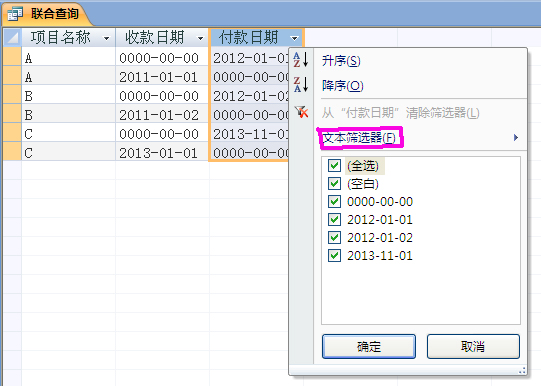
Task: Select the 项目名称 column header
Action: click(x=68, y=37)
